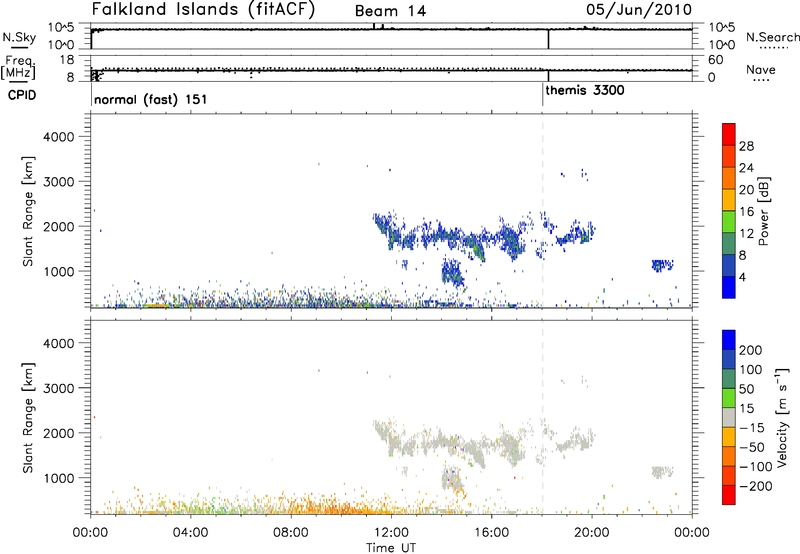Viewport: 800px width, 554px height.
Task: Click 'themis 3300' CPID text
Action: coord(585,91)
